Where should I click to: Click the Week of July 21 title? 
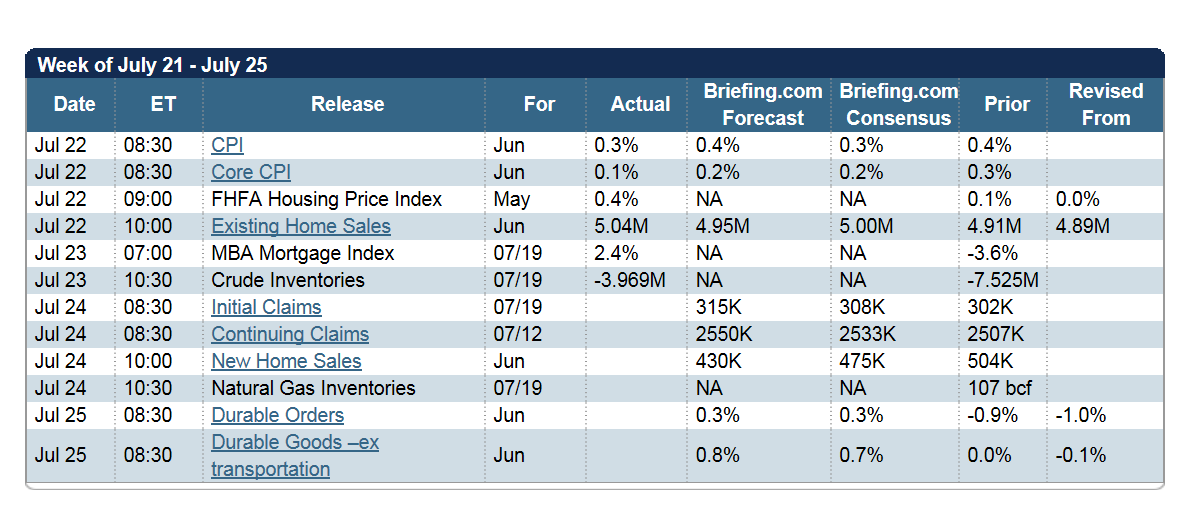coord(152,66)
